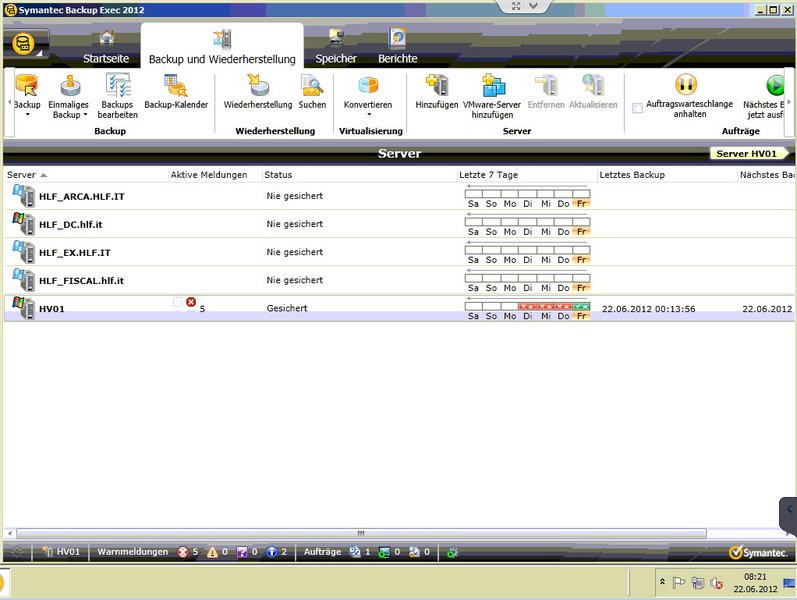Expand the Konvertieren dropdown arrow

369,114
